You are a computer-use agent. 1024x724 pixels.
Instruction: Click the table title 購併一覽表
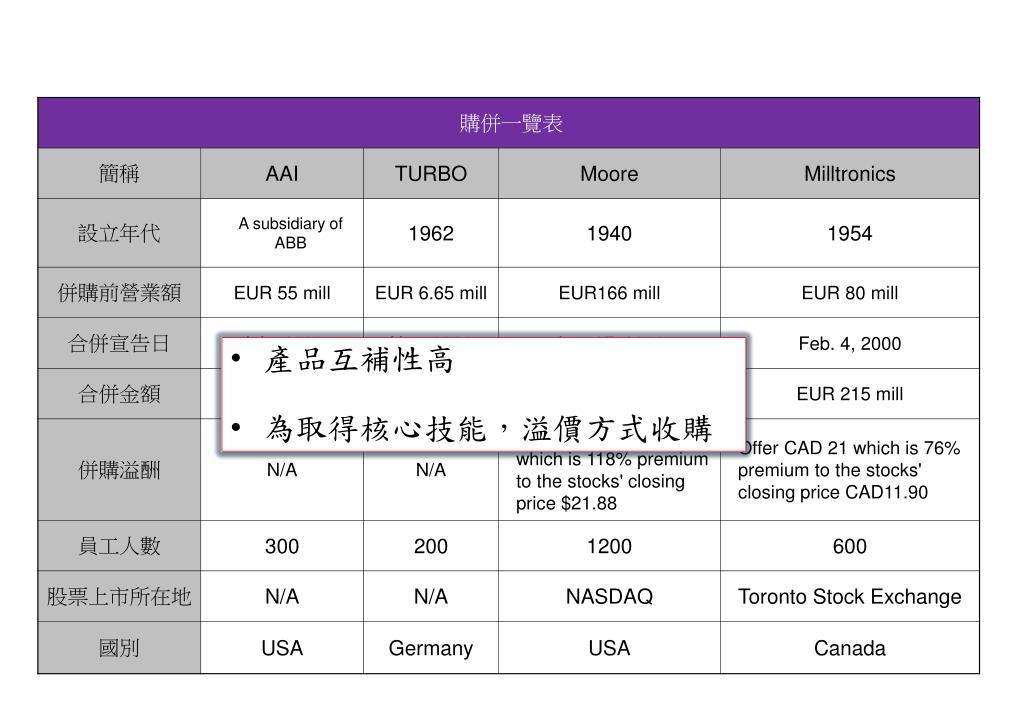(x=511, y=123)
